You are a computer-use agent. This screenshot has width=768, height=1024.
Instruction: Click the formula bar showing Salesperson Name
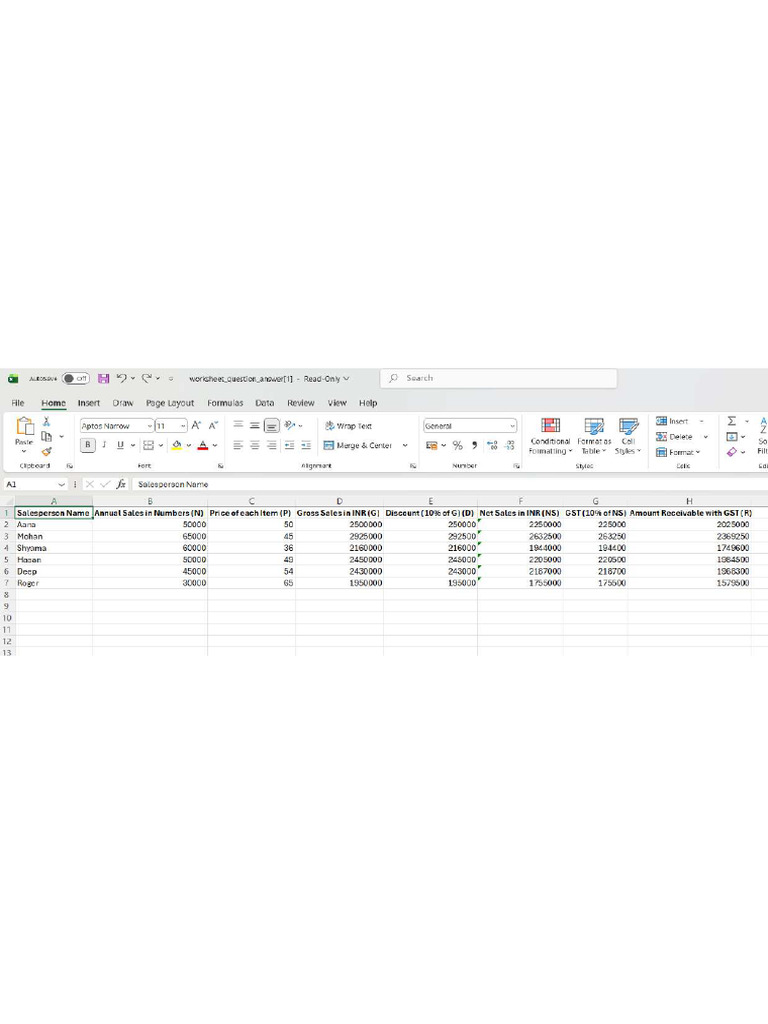tap(449, 484)
